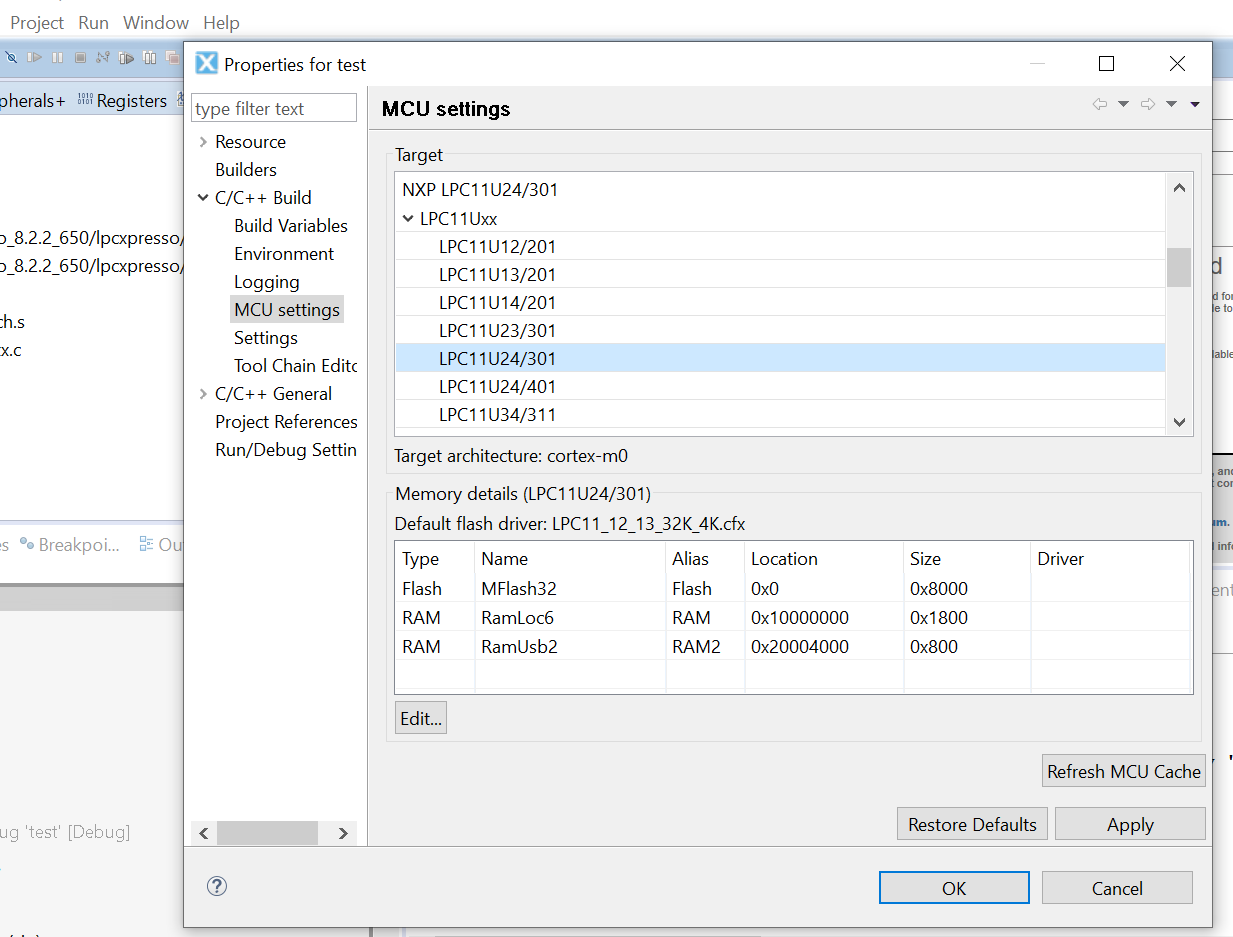Screen dimensions: 1233x937
Task: Collapse the LPC11Uxx target group
Action: click(x=408, y=217)
